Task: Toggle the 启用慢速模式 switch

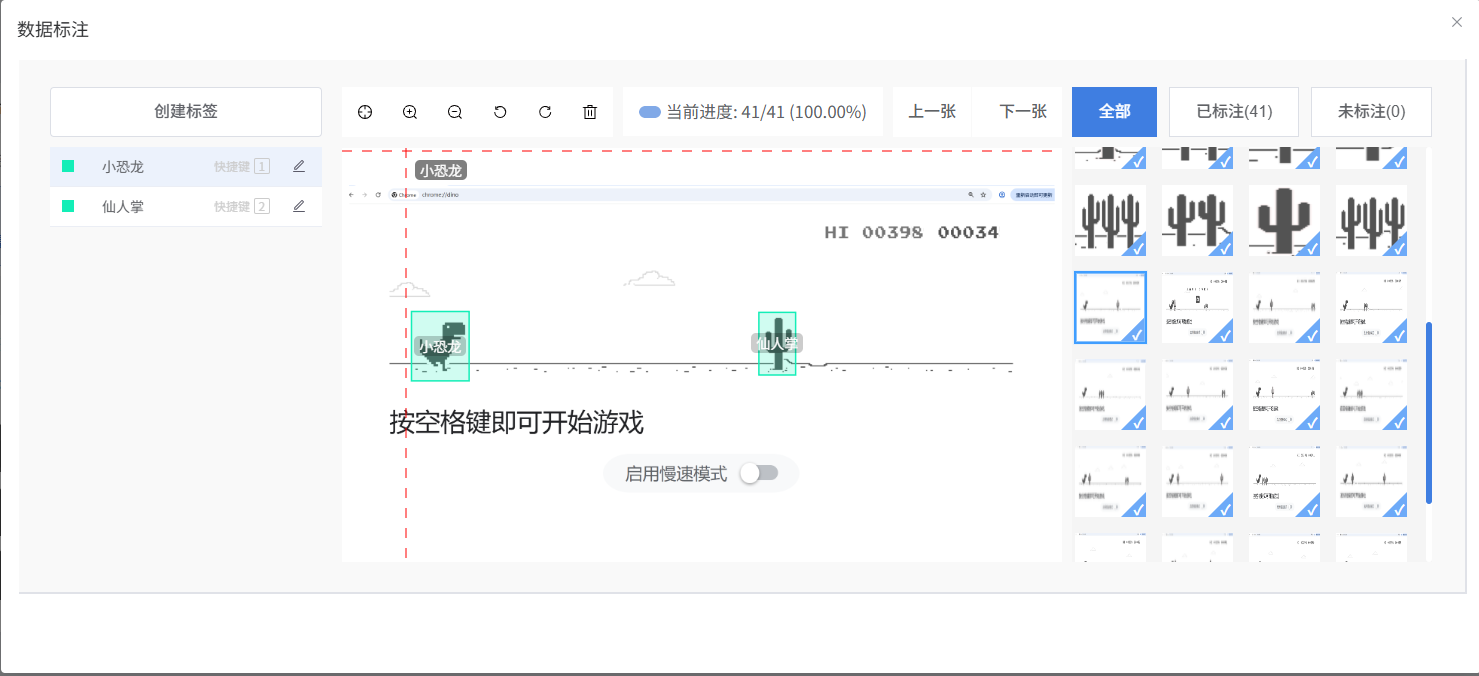Action: (759, 473)
